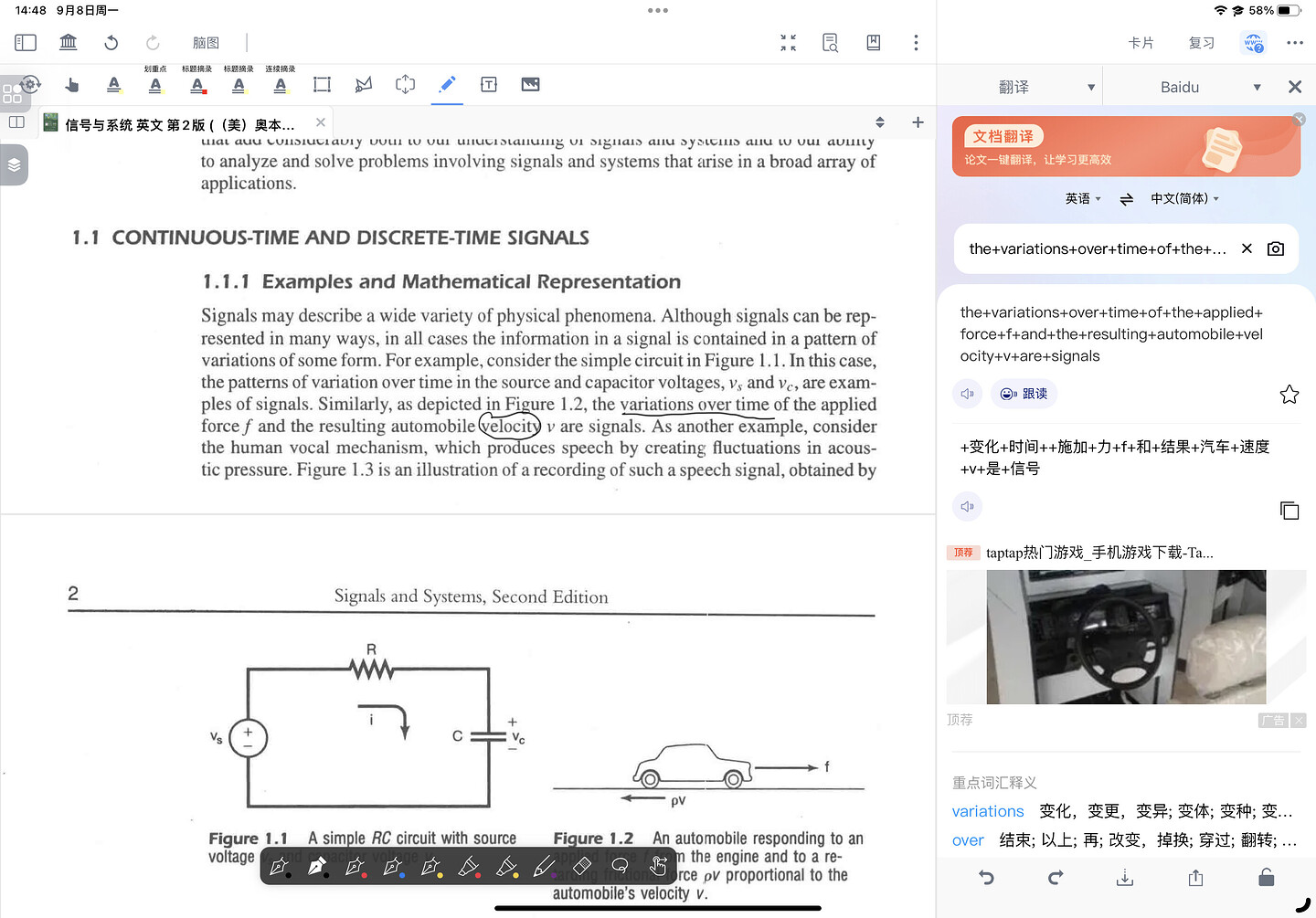Switch to the 复习 tab
Screen dimensions: 1316x918
click(1201, 43)
